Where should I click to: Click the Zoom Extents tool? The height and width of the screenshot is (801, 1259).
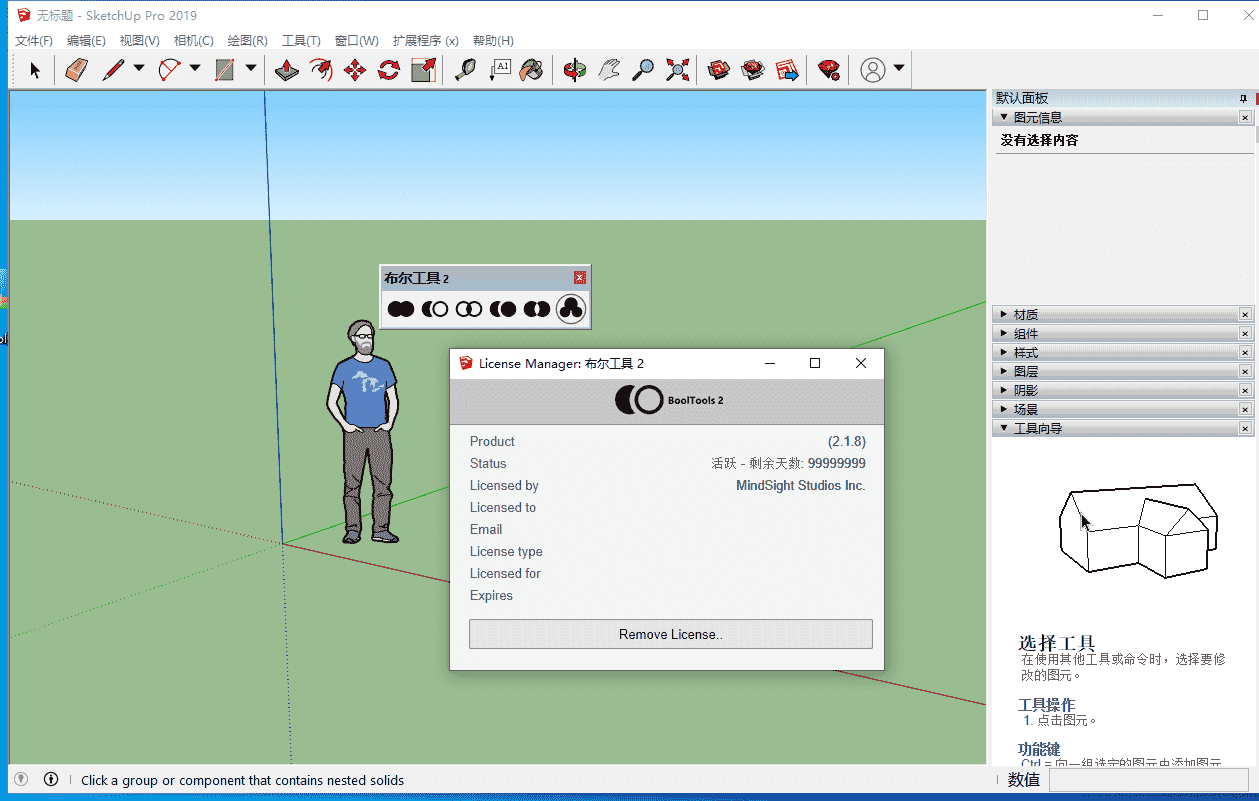coord(677,70)
